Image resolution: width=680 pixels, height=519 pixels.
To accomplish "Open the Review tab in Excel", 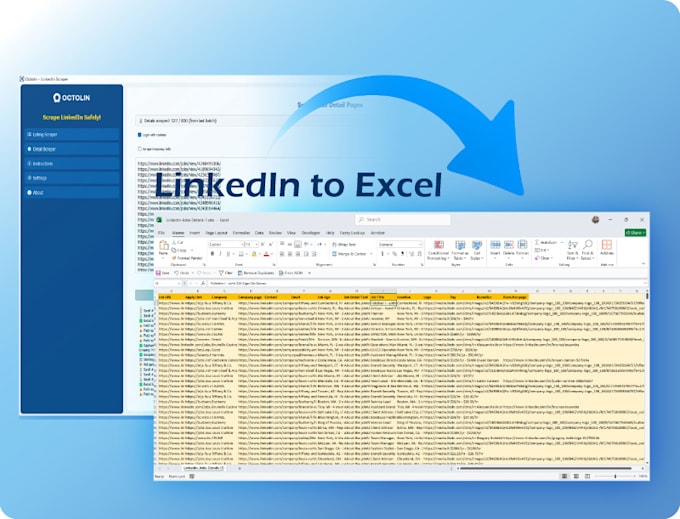I will (x=275, y=233).
